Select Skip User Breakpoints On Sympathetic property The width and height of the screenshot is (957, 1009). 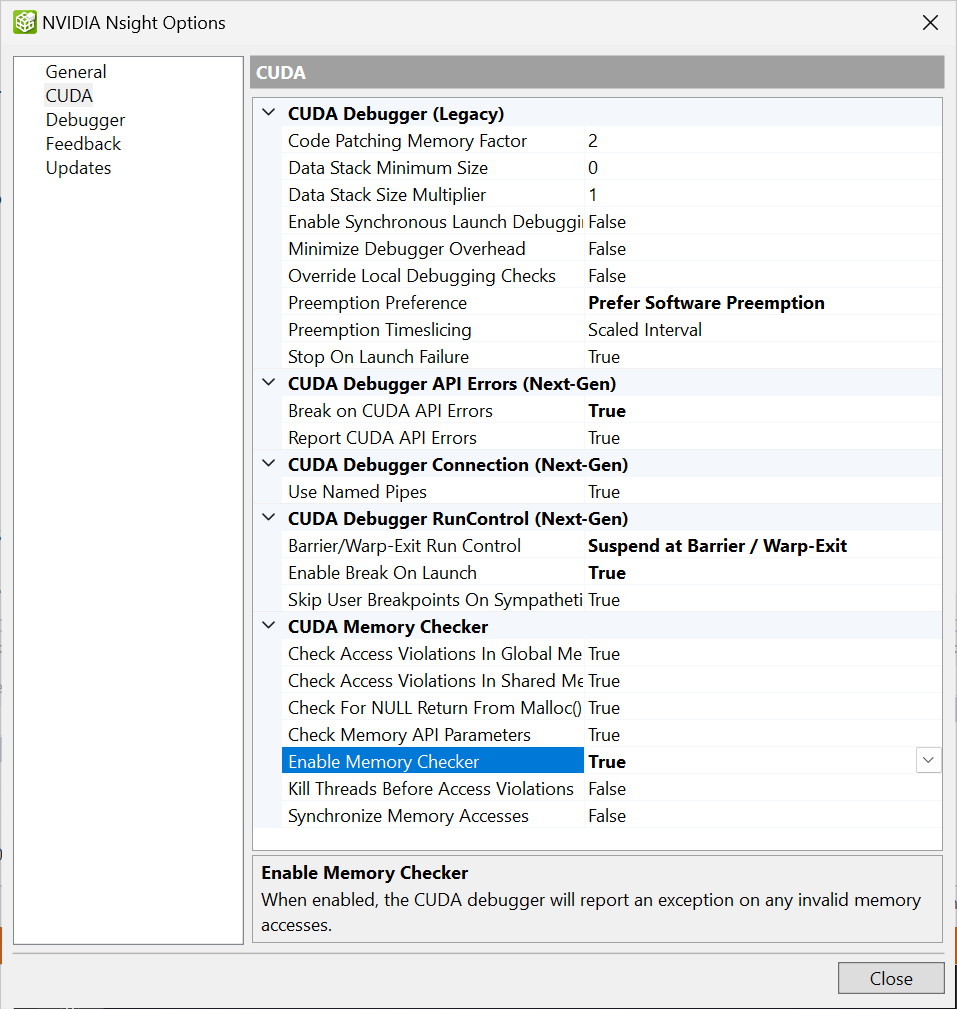pyautogui.click(x=432, y=600)
